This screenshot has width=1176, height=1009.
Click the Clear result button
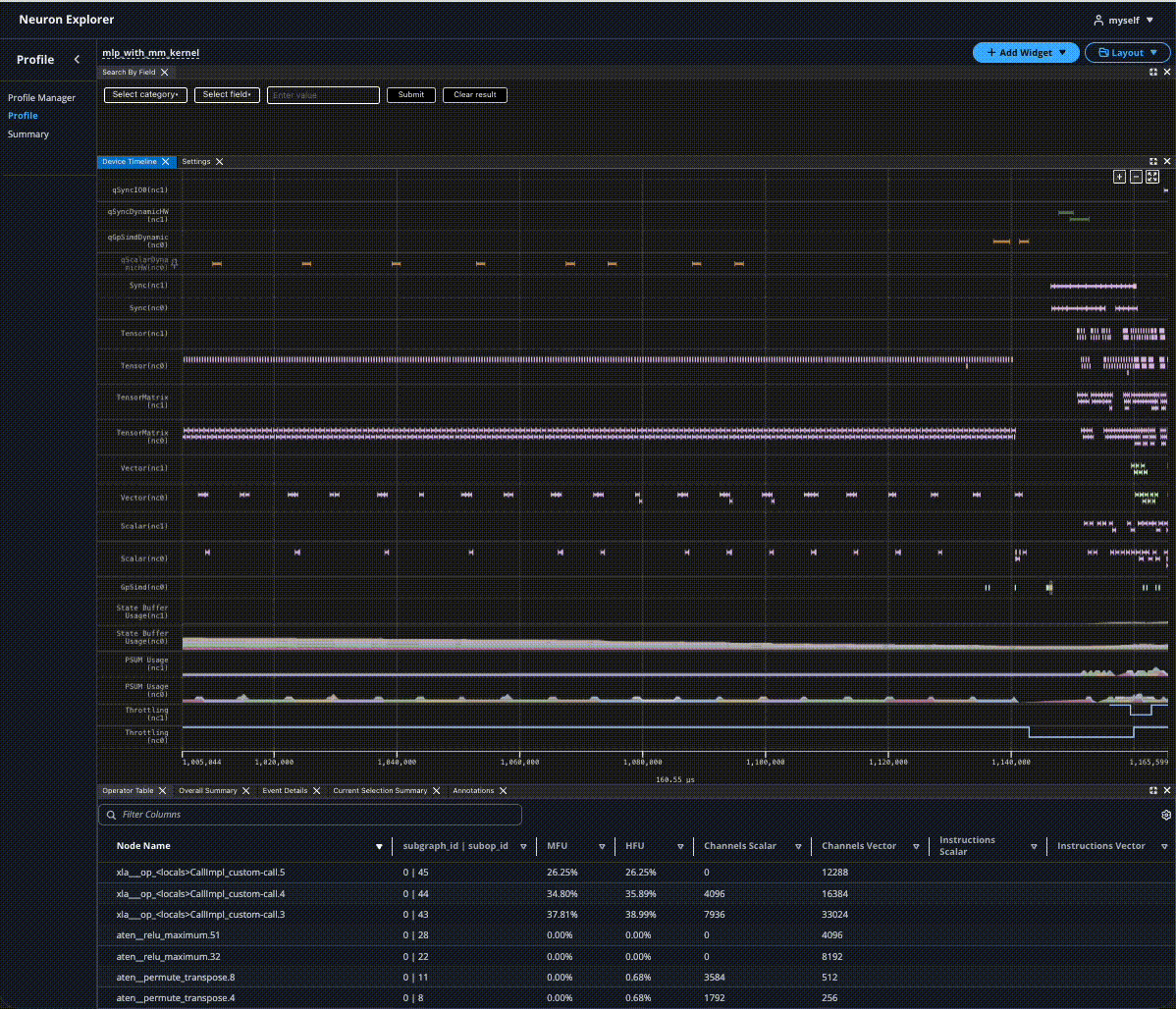[x=474, y=95]
